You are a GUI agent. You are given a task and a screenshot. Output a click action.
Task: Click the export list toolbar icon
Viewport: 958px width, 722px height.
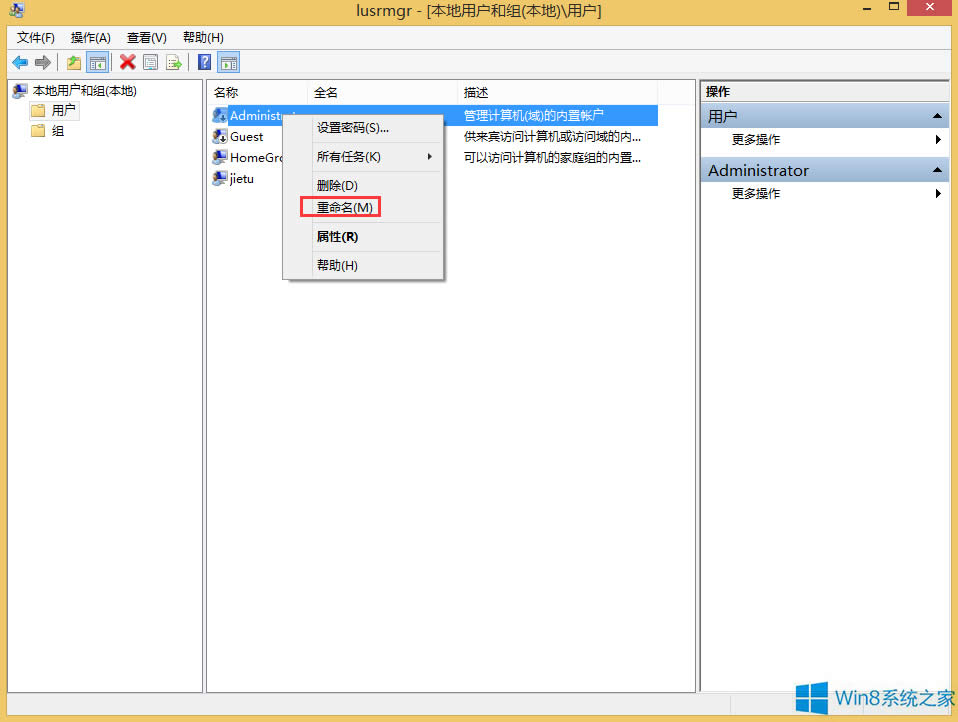coord(174,62)
